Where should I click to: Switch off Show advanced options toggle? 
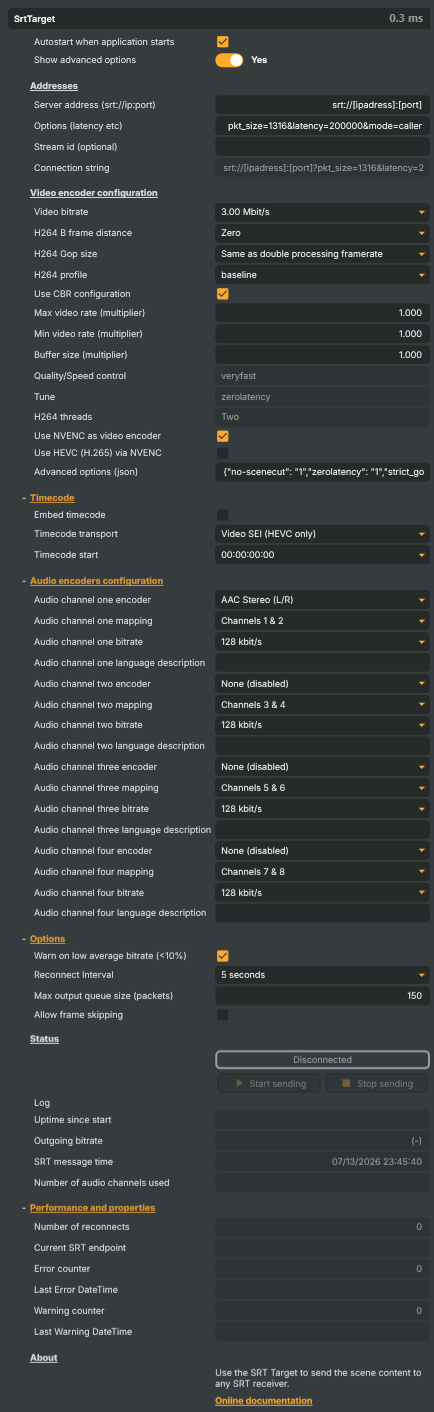[x=230, y=60]
